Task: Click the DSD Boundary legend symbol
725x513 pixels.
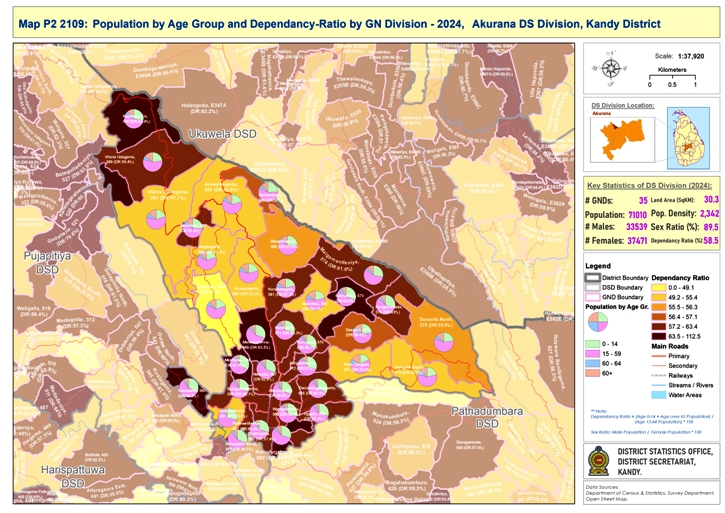Action: tap(593, 287)
